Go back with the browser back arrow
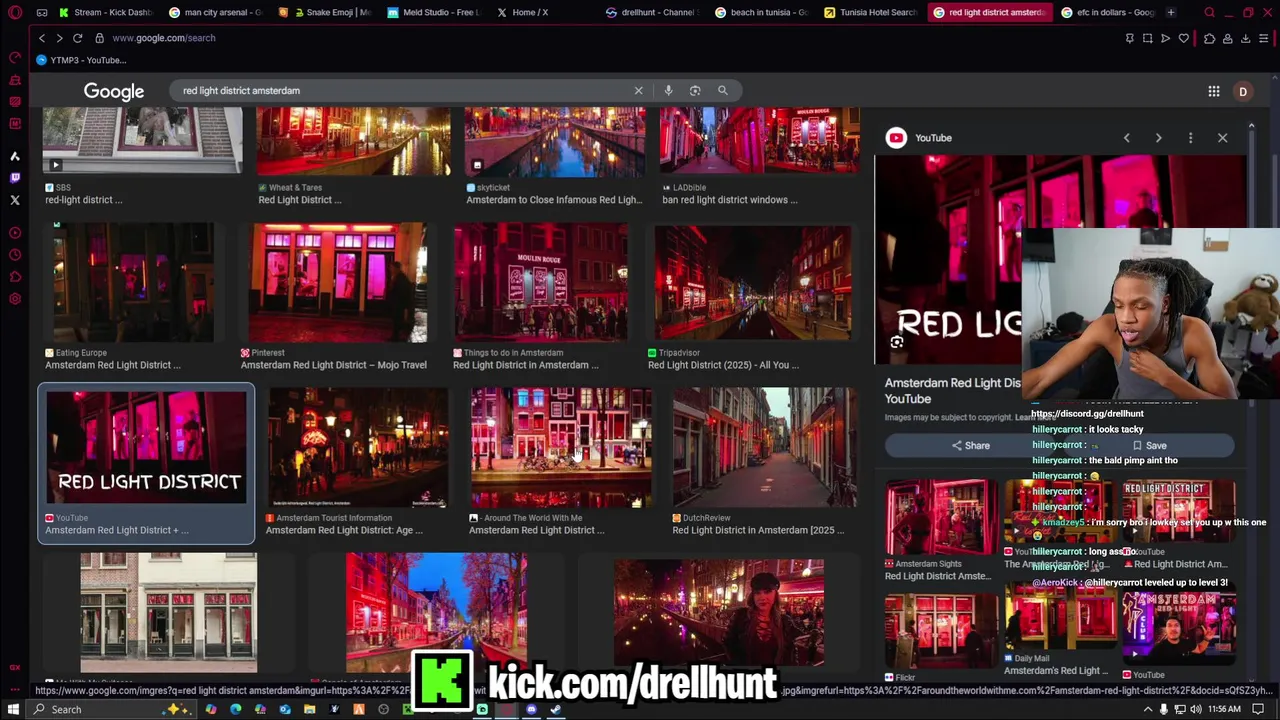Image resolution: width=1280 pixels, height=720 pixels. pos(41,38)
